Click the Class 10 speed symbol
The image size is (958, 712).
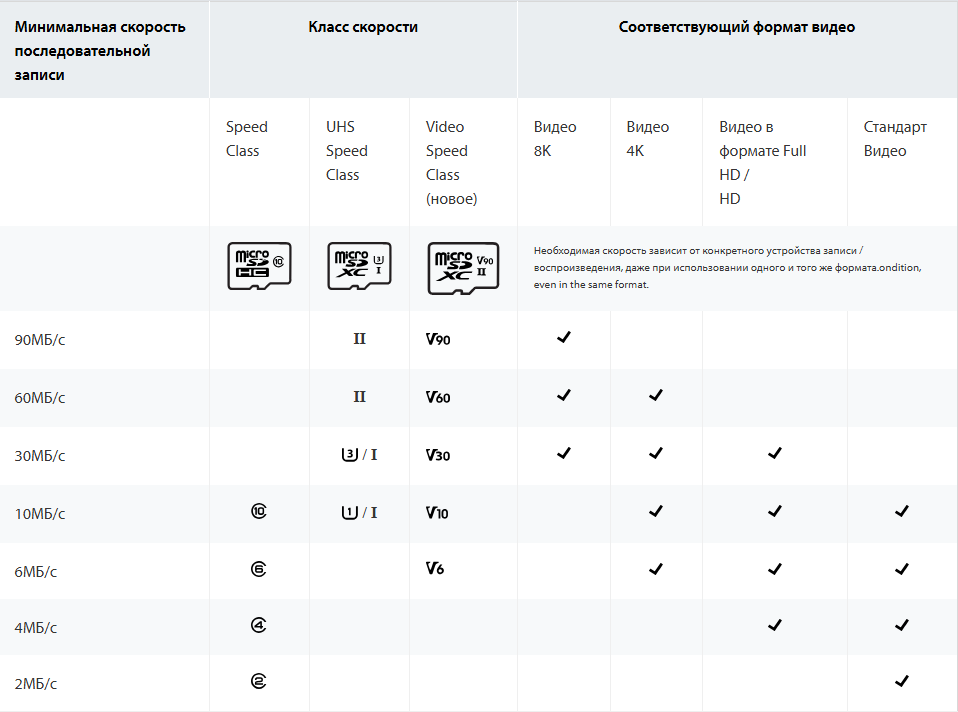[259, 512]
